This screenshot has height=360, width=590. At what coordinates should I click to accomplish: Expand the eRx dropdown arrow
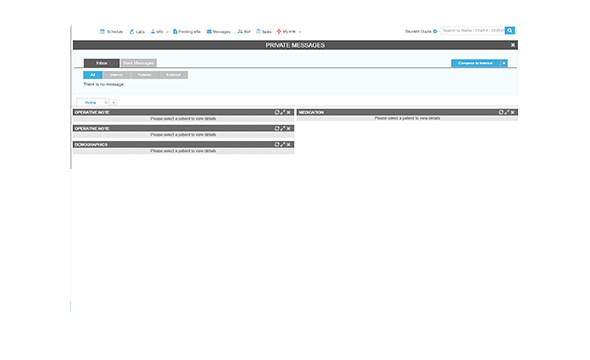coord(167,32)
